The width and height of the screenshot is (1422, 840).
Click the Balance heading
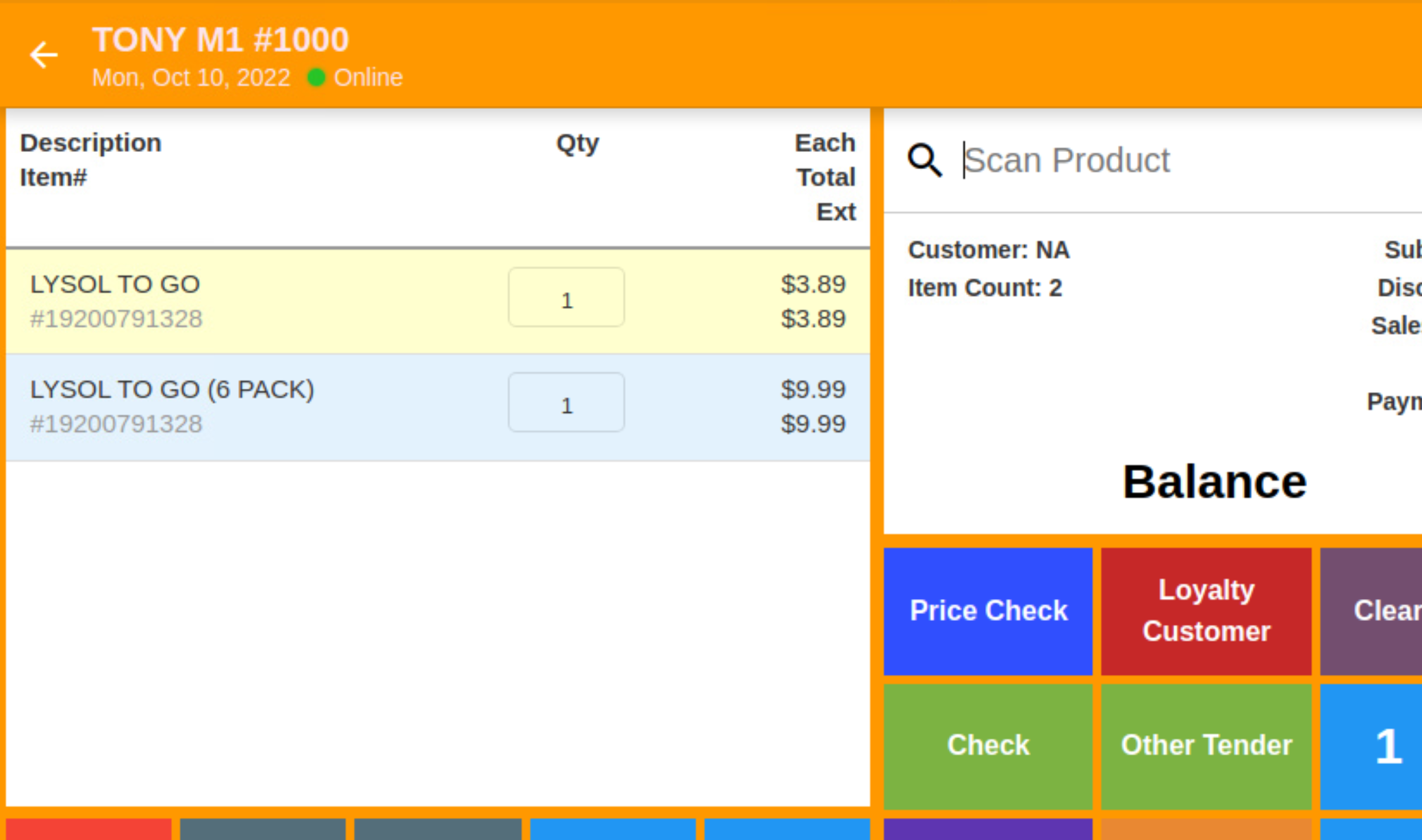(1215, 483)
